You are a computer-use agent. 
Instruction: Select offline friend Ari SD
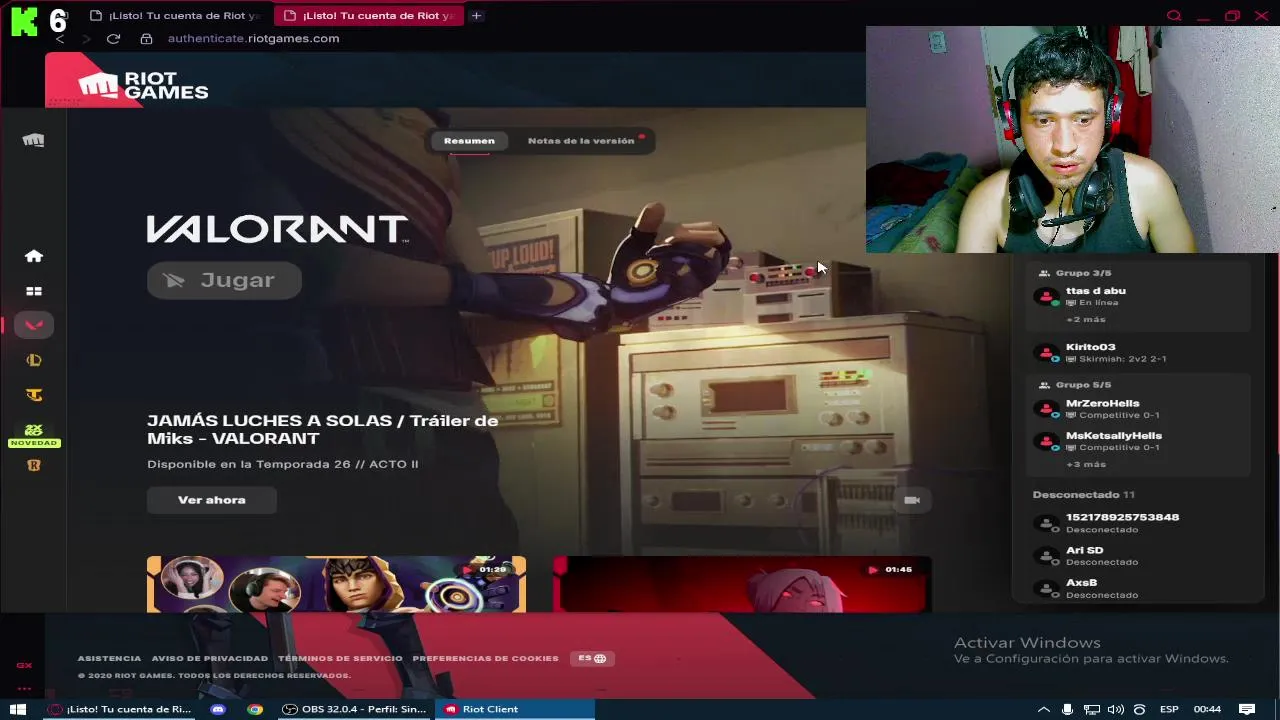[x=1140, y=555]
